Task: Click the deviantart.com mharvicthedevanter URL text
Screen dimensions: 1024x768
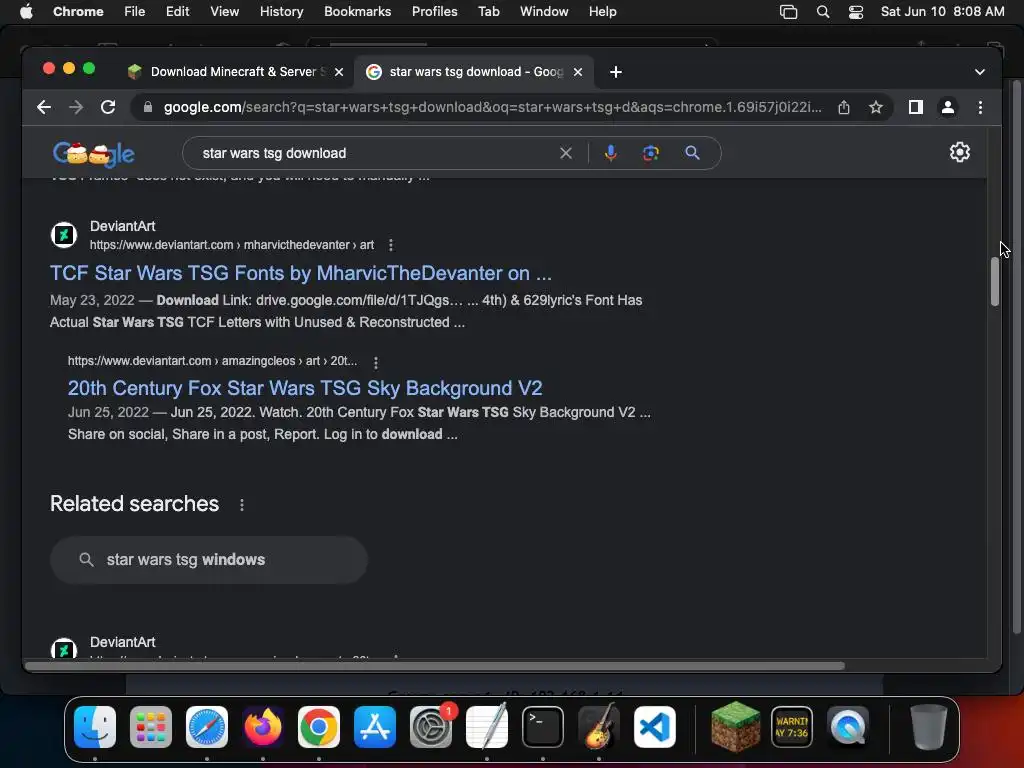Action: tap(232, 245)
